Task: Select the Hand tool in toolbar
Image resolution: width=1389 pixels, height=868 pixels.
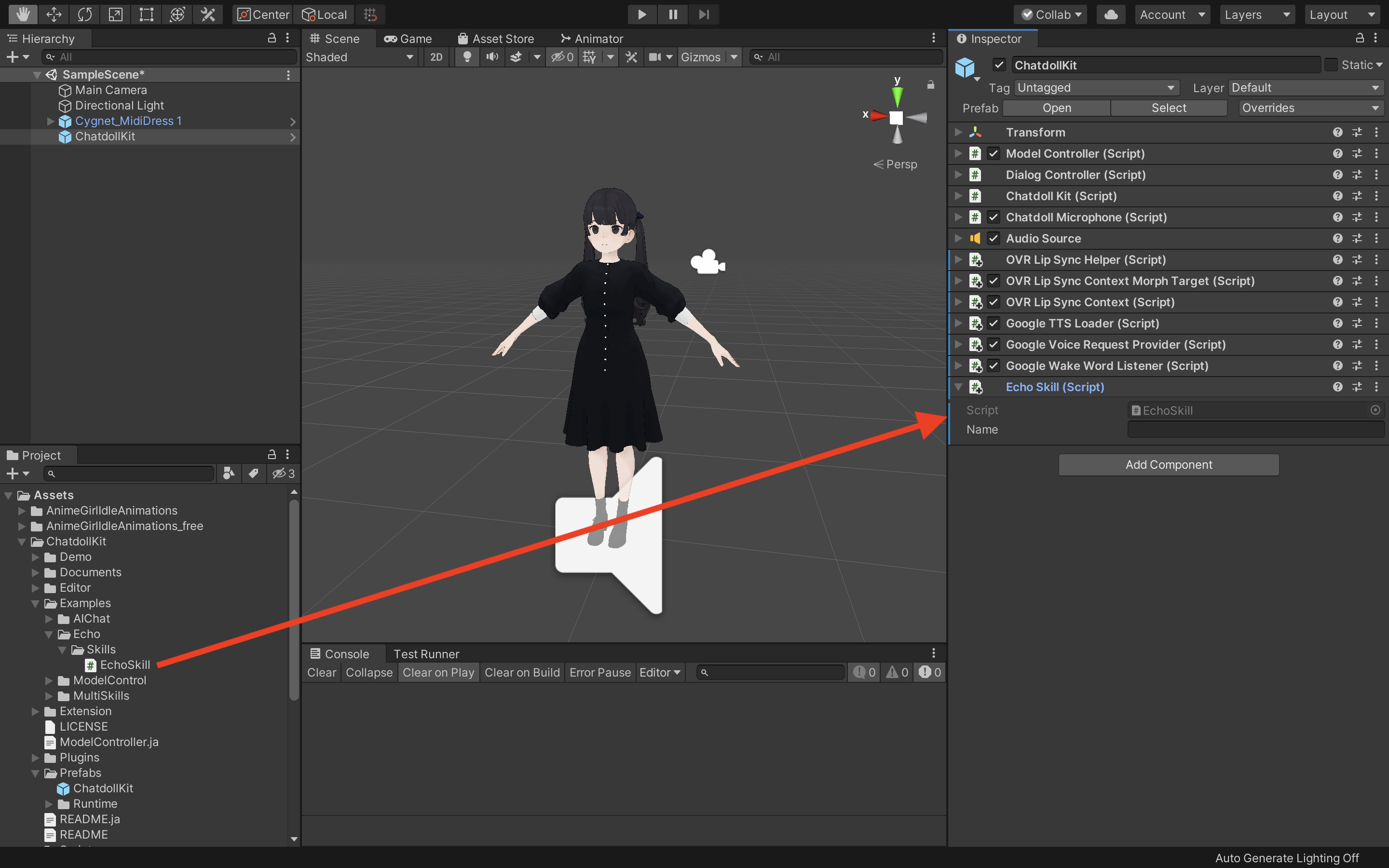Action: pyautogui.click(x=22, y=14)
